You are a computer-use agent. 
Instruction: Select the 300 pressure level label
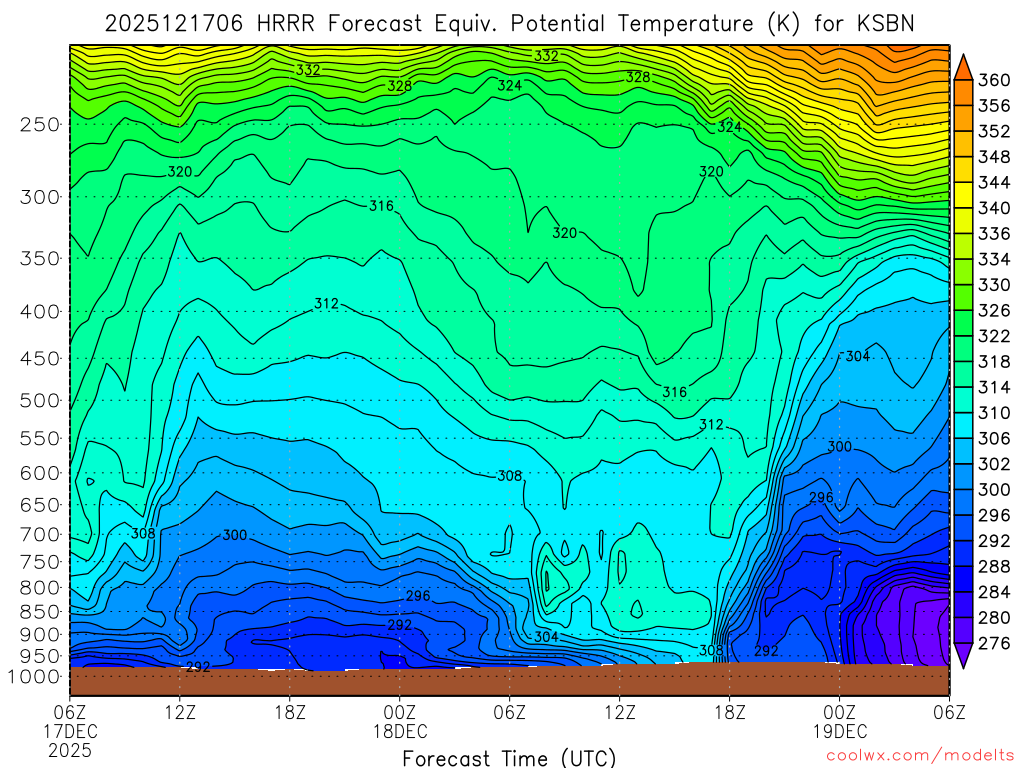point(40,197)
